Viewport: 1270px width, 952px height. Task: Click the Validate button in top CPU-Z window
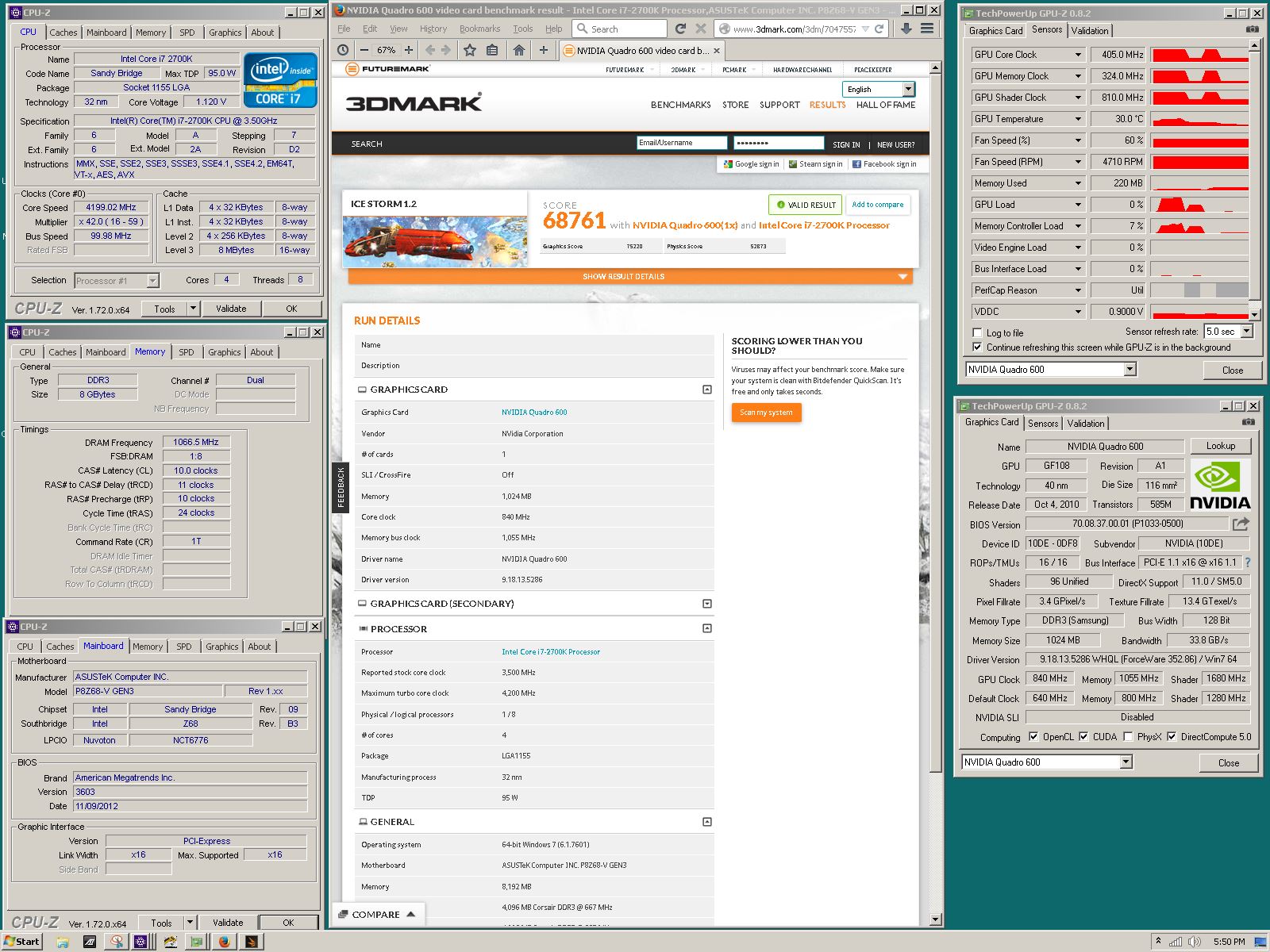pyautogui.click(x=231, y=309)
